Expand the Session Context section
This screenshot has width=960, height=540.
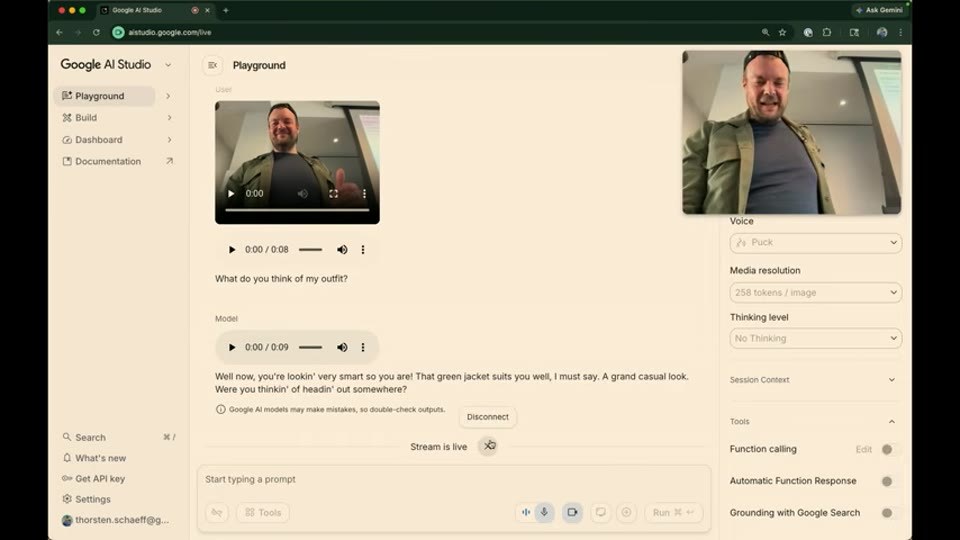[x=814, y=380]
